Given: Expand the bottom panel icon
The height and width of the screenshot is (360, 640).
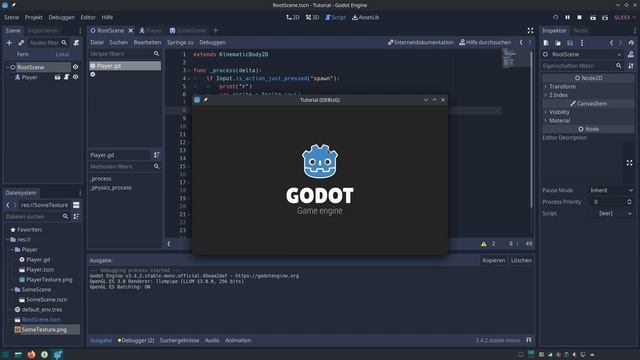Looking at the screenshot, I should (529, 340).
